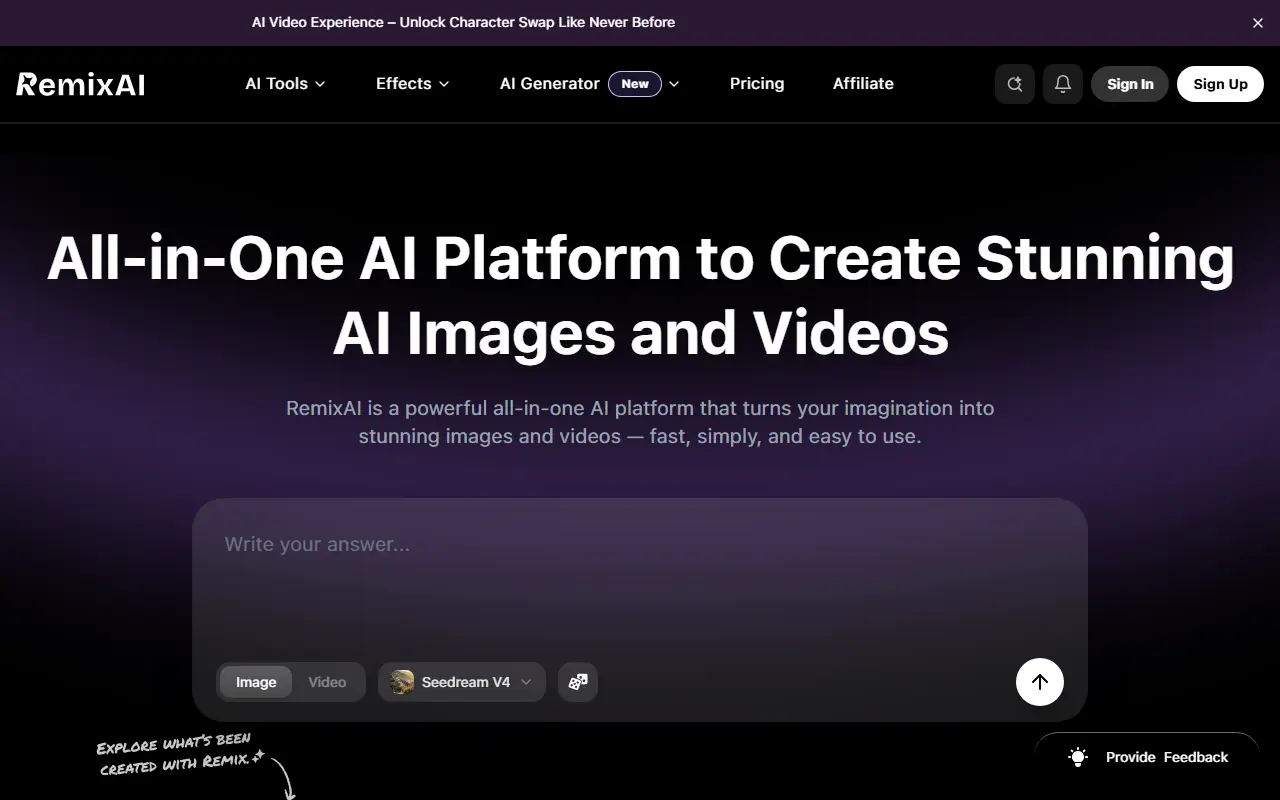Open the AI Generator menu
The height and width of the screenshot is (800, 1280).
pyautogui.click(x=590, y=84)
